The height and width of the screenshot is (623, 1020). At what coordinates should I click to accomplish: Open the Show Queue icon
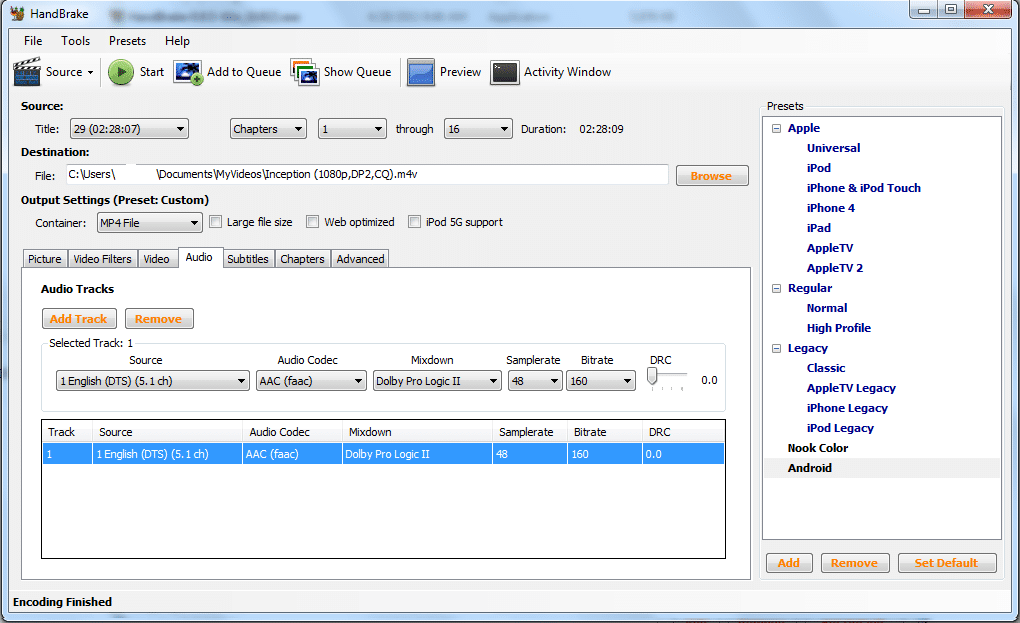coord(305,72)
